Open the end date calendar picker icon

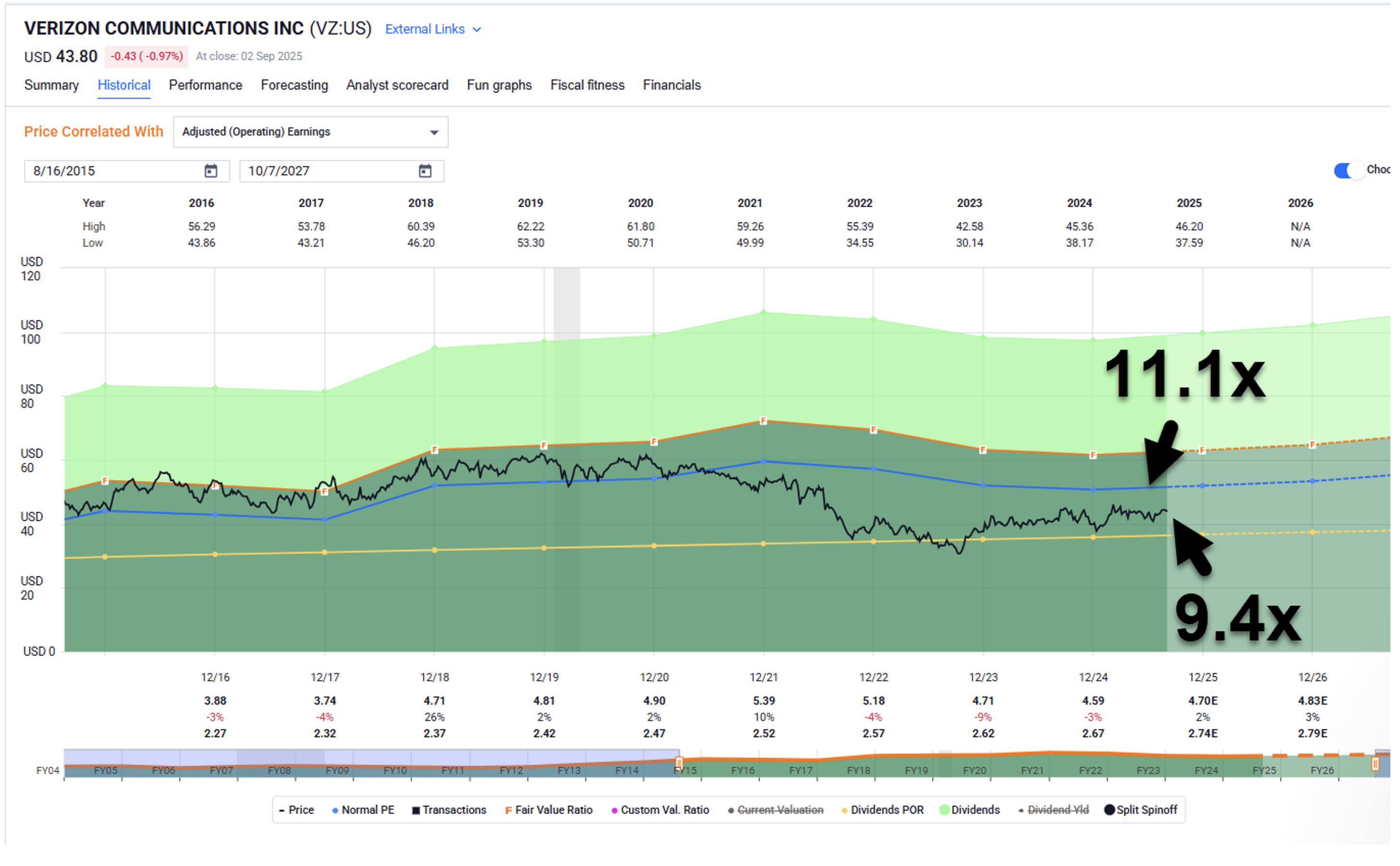pyautogui.click(x=425, y=171)
